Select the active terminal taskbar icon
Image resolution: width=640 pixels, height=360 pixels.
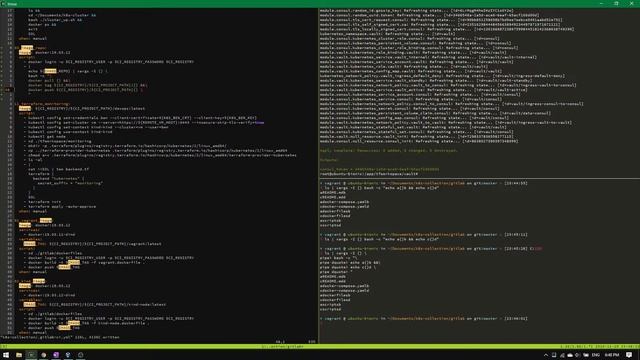(31, 355)
